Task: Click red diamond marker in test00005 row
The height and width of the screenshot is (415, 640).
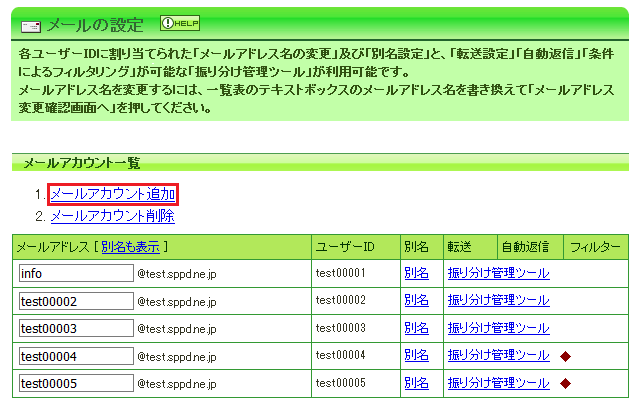Action: [565, 383]
